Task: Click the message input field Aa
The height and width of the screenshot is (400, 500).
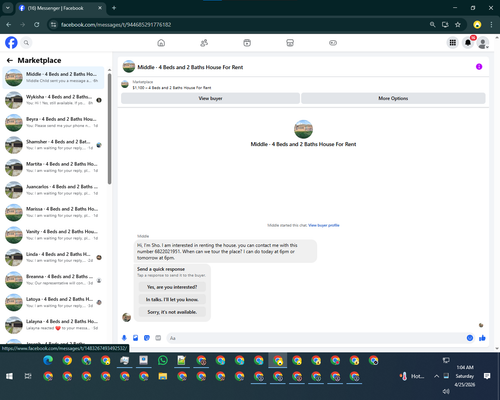Action: pos(317,338)
